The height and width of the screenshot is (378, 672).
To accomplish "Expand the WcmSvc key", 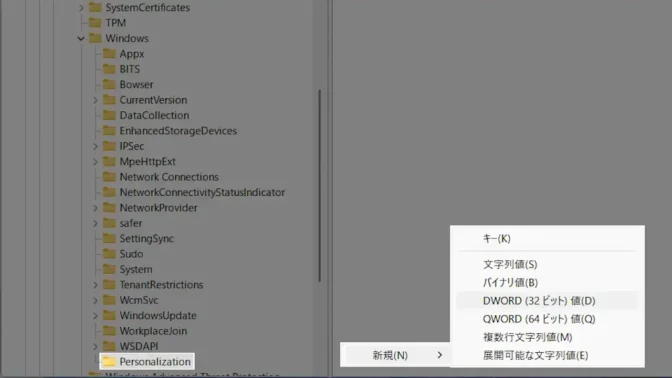I will pyautogui.click(x=95, y=300).
